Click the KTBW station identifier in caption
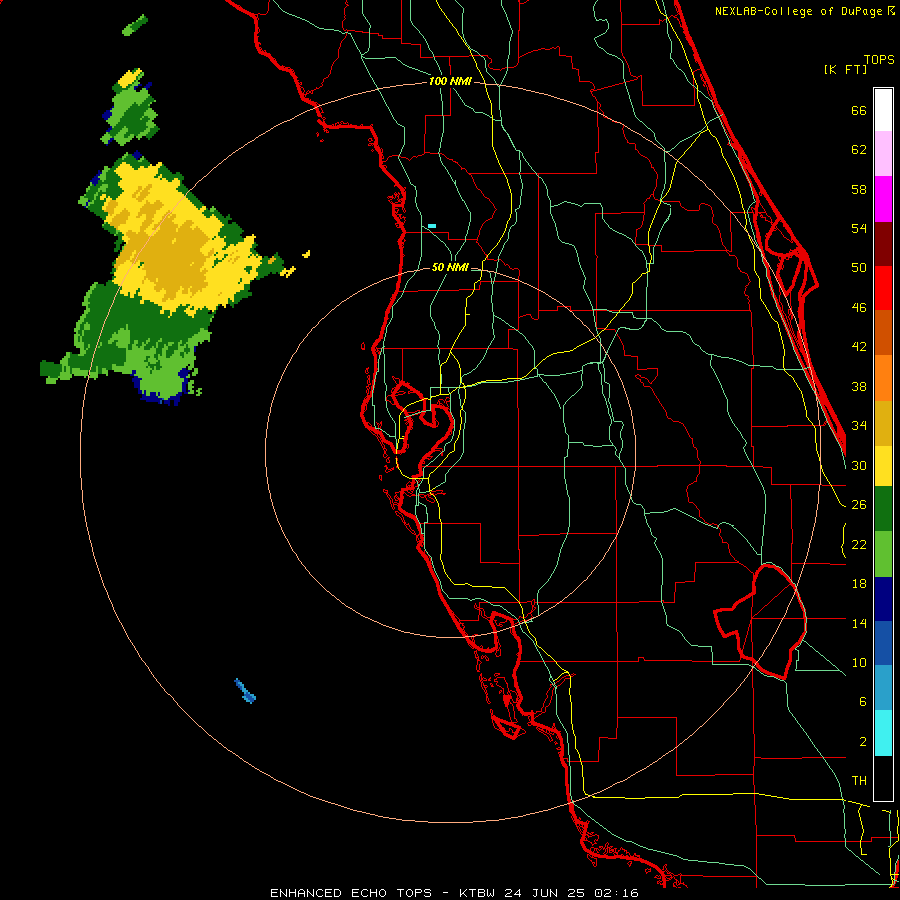The image size is (900, 900). pos(477,893)
